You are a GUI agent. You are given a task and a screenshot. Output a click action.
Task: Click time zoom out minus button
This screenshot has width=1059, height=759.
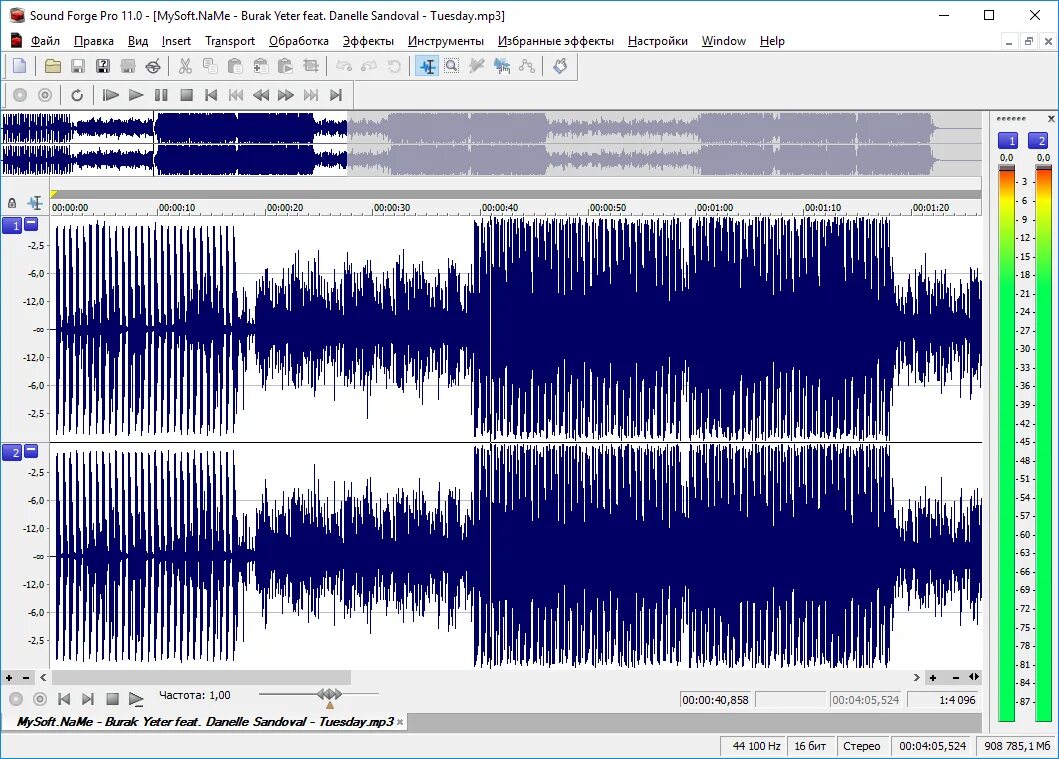pos(956,677)
